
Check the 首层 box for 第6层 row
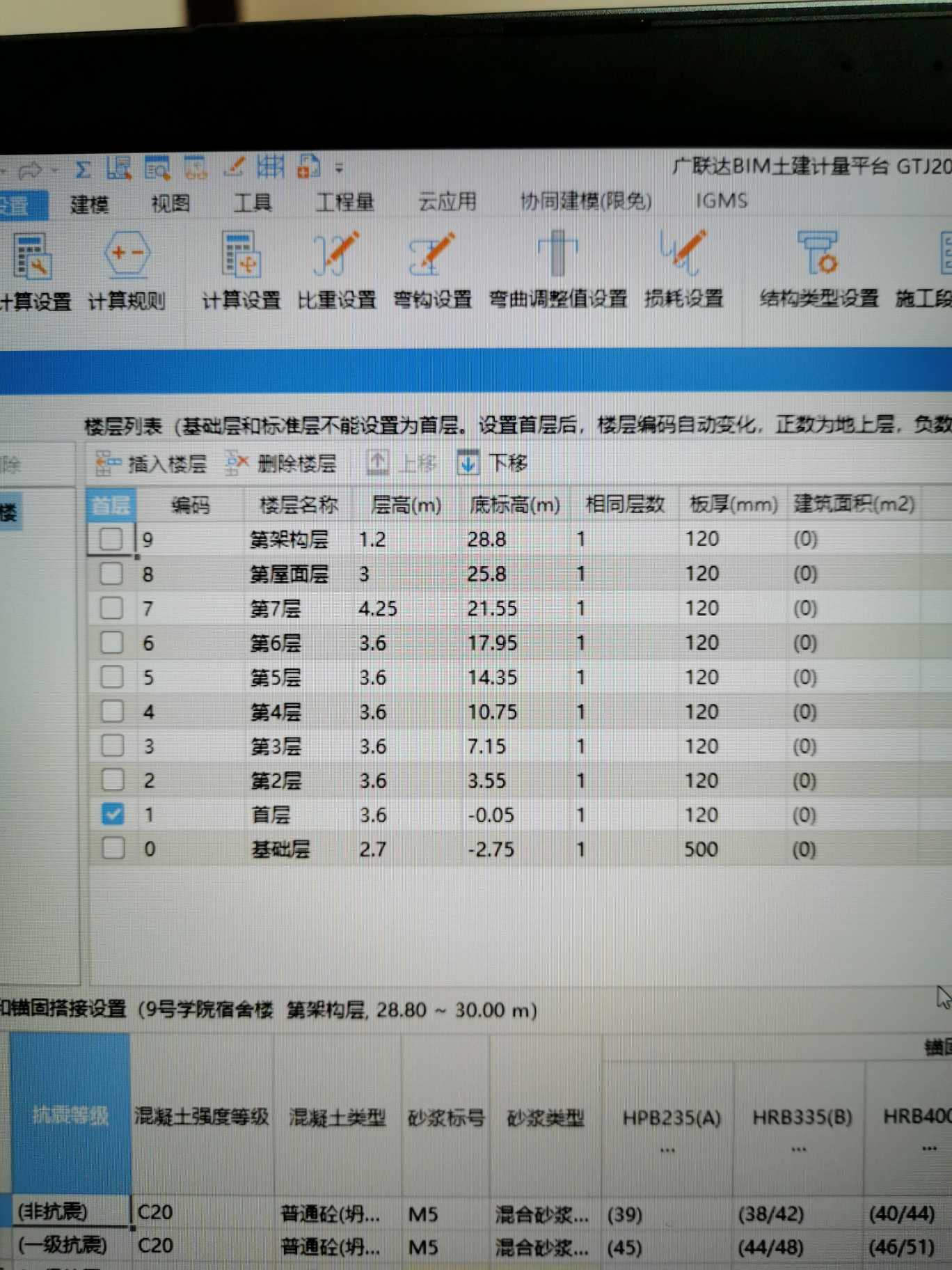(x=112, y=643)
